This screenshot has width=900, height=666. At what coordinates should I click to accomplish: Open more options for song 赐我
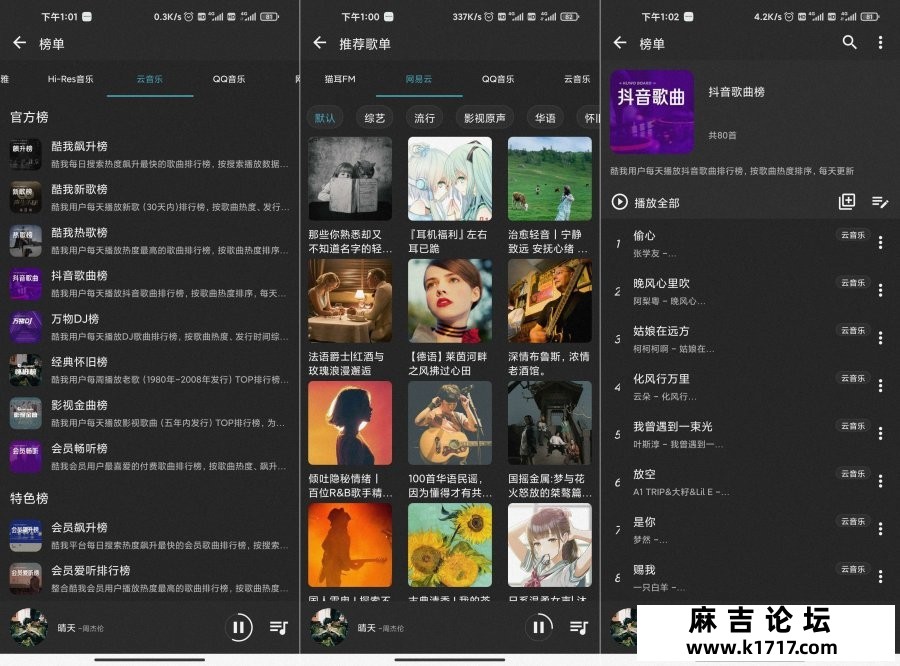(880, 576)
